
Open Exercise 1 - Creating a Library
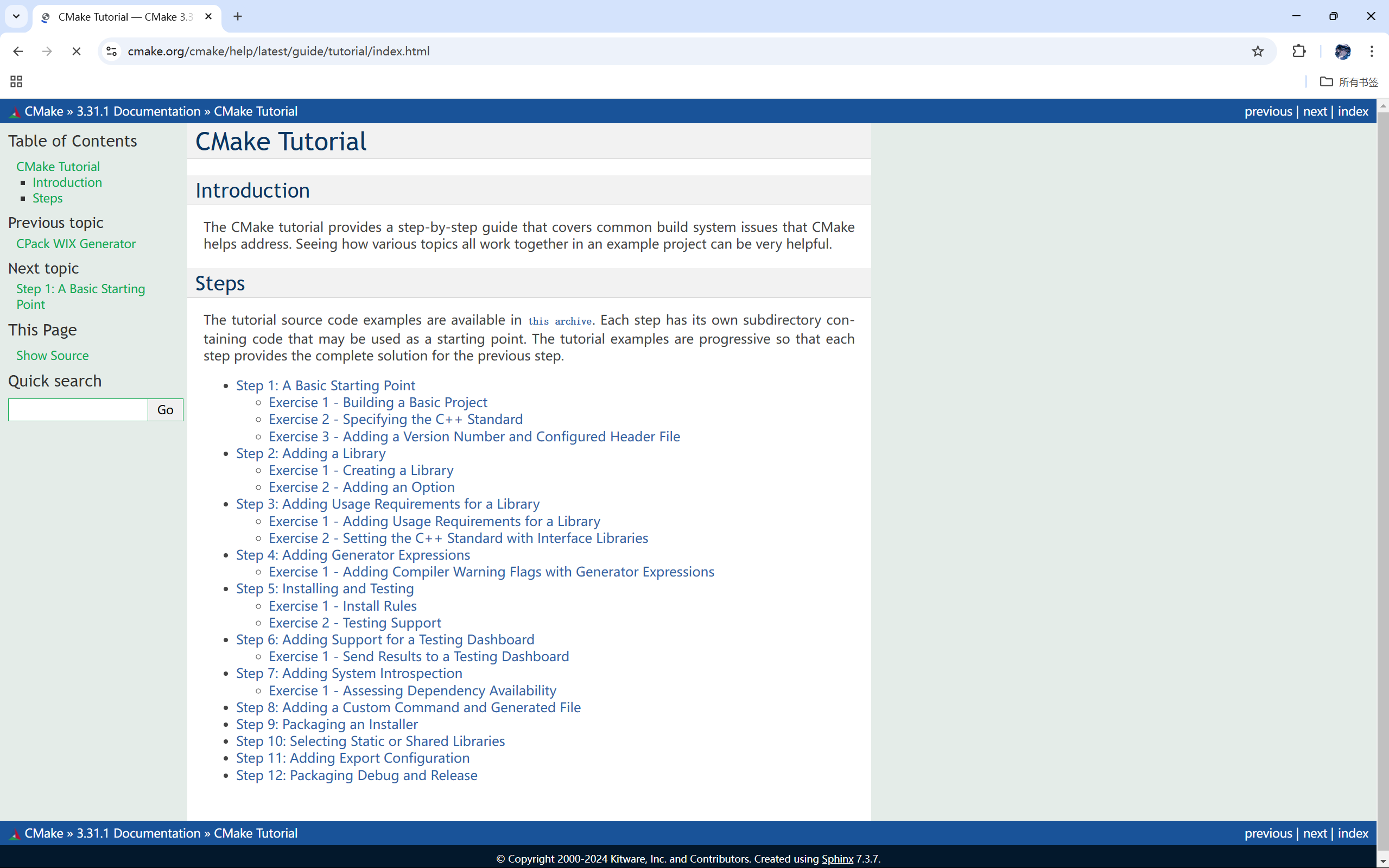coord(361,470)
